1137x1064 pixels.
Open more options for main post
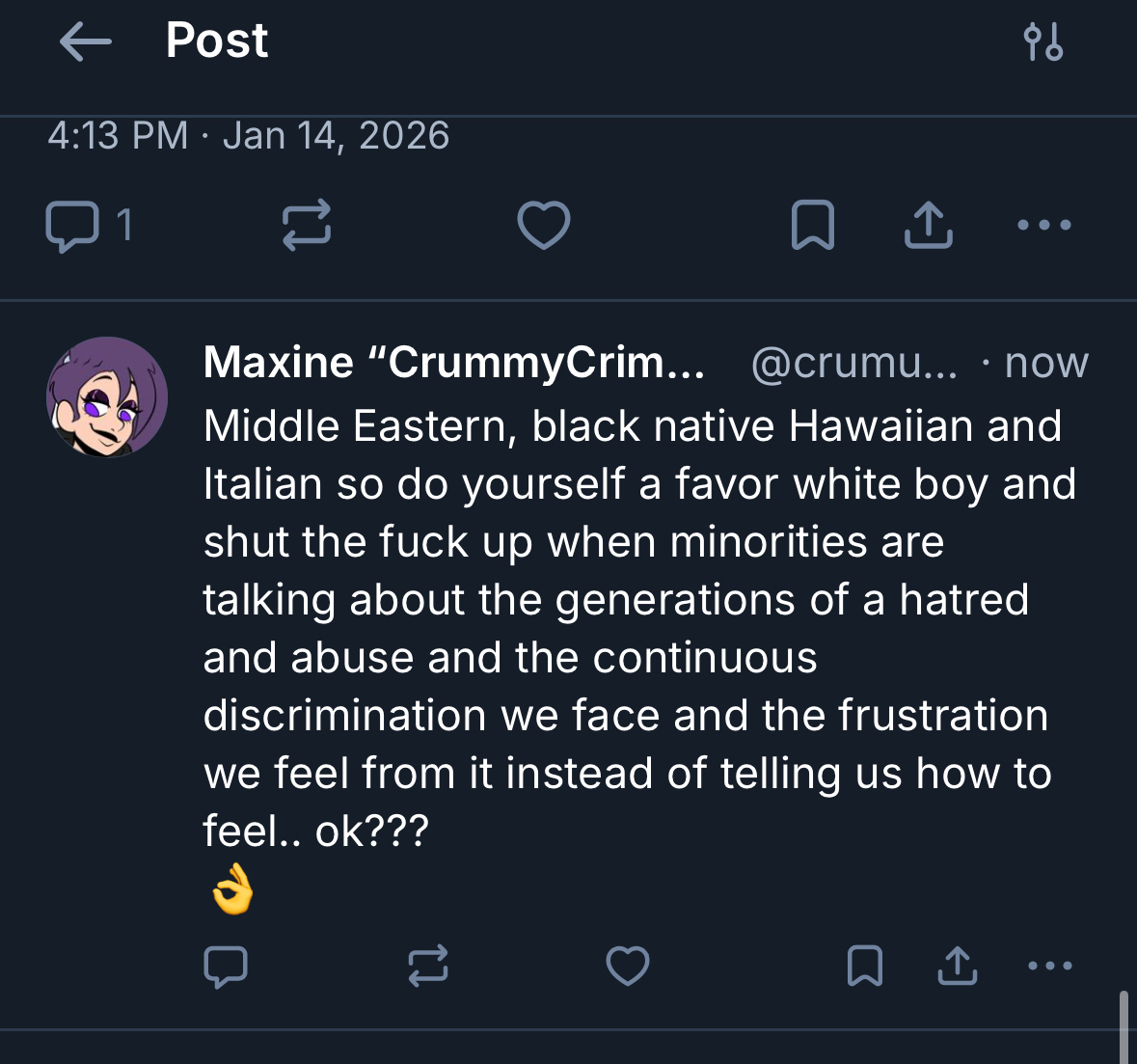(x=1044, y=226)
